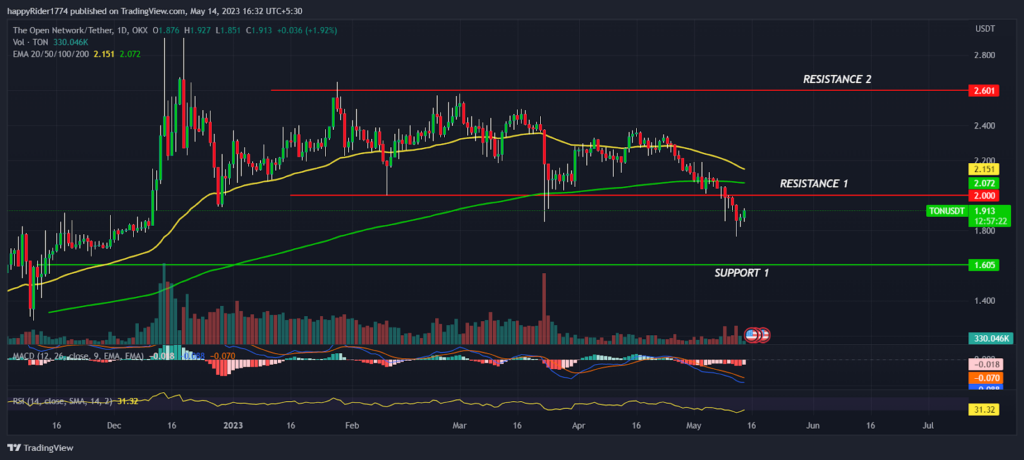Viewport: 1024px width, 460px height.
Task: Click the change value +0.036 (+1.92%)
Action: click(306, 31)
